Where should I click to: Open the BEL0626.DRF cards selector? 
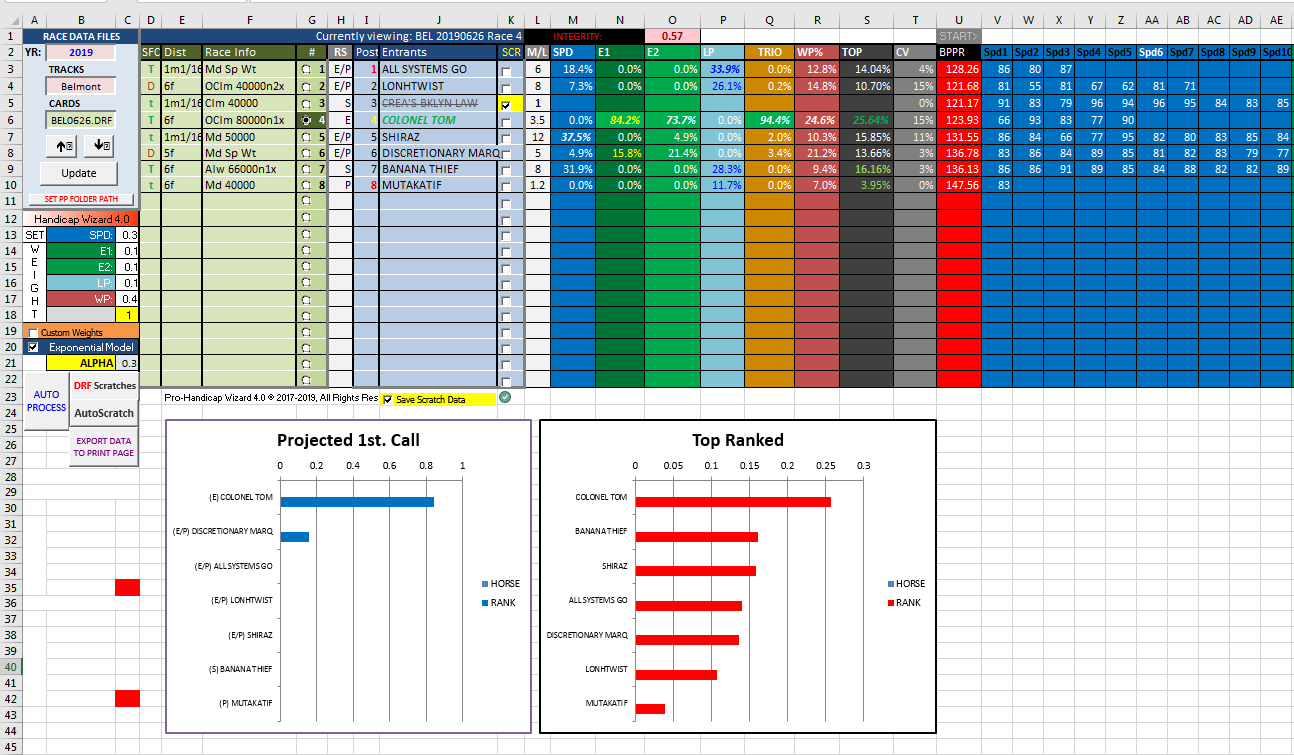click(x=80, y=120)
